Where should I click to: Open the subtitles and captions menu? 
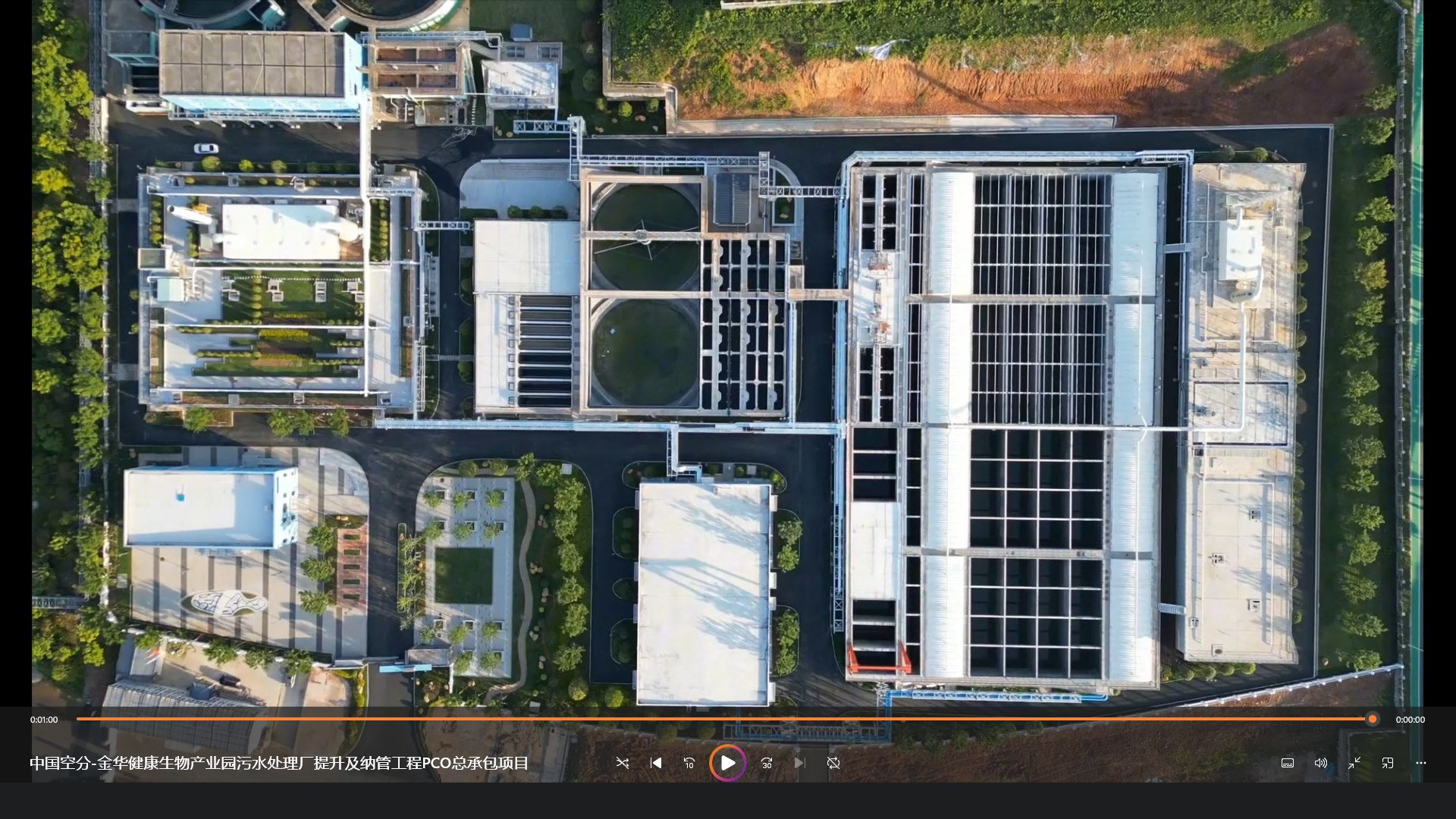click(1288, 763)
